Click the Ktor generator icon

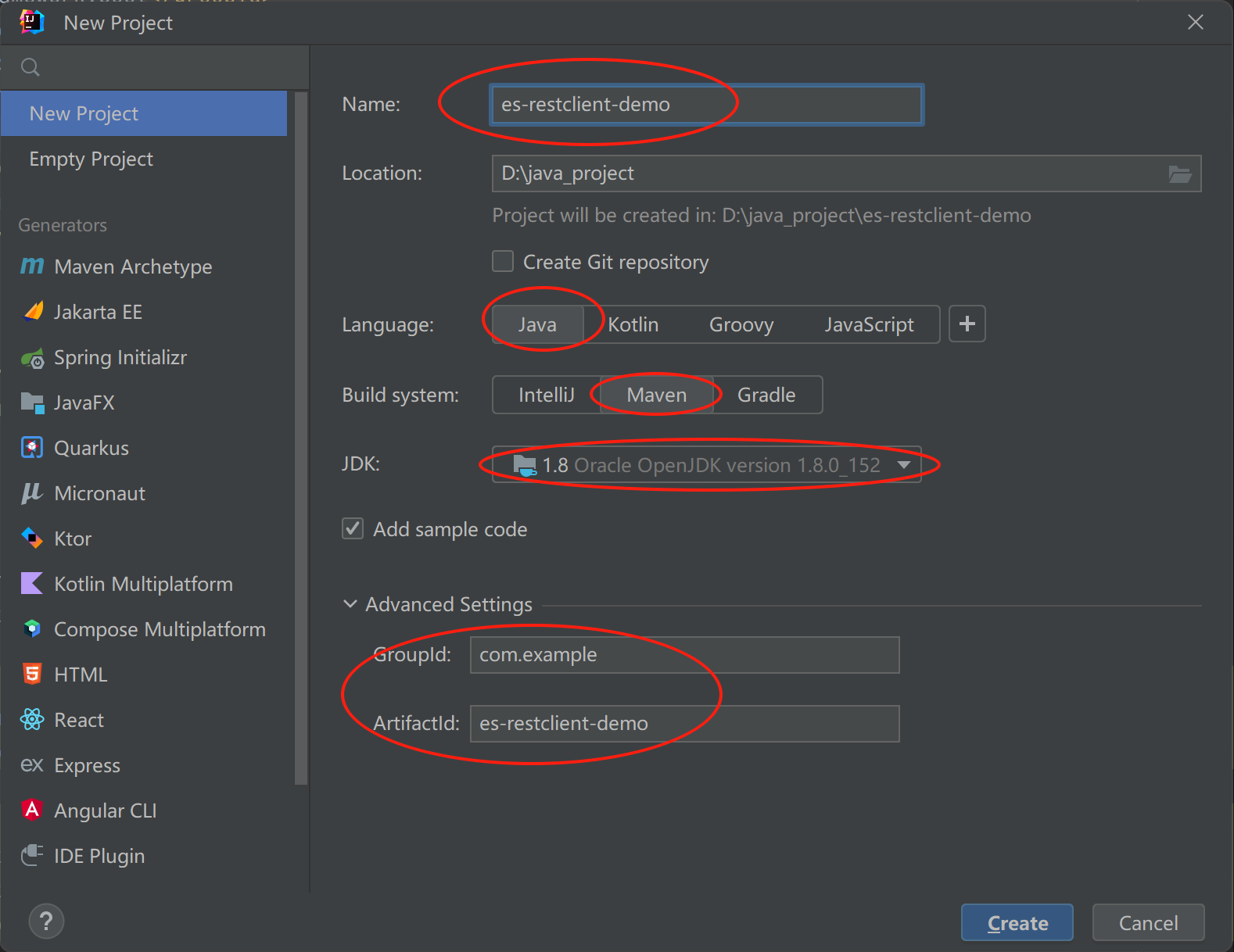point(32,539)
